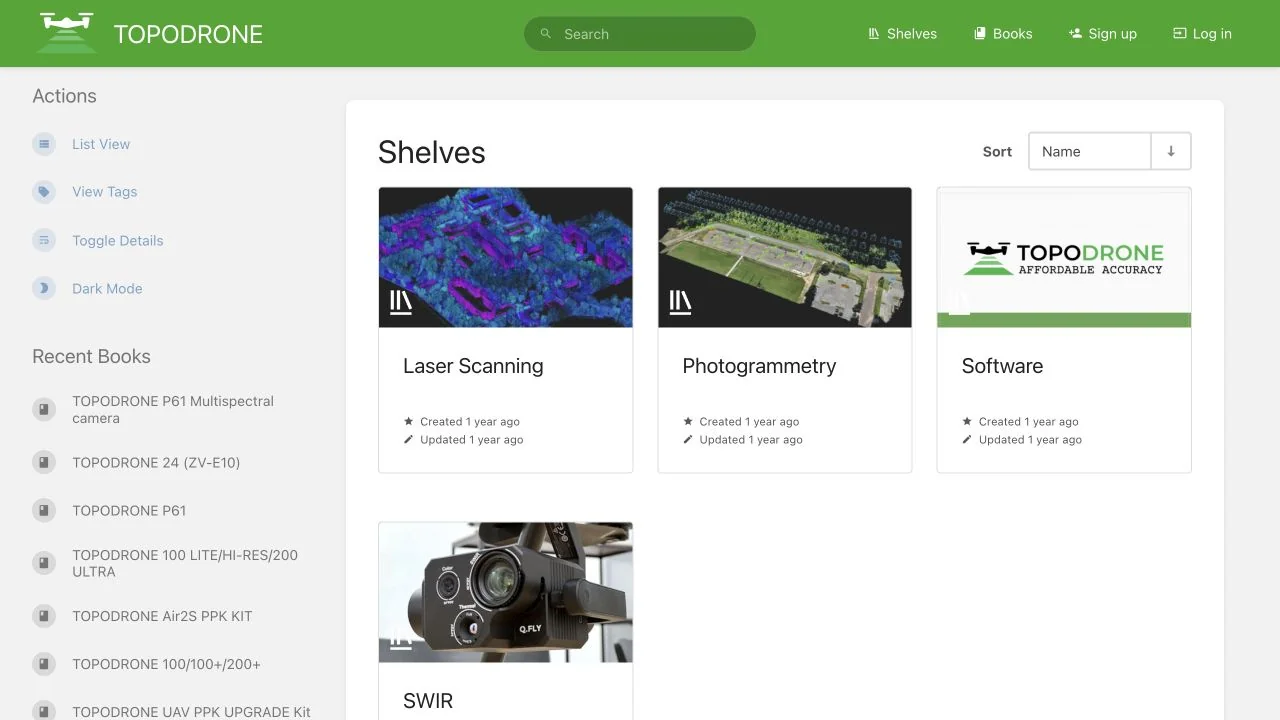Screen dimensions: 1280x720
Task: Click the Laser Scanning shelf title
Action: [473, 366]
